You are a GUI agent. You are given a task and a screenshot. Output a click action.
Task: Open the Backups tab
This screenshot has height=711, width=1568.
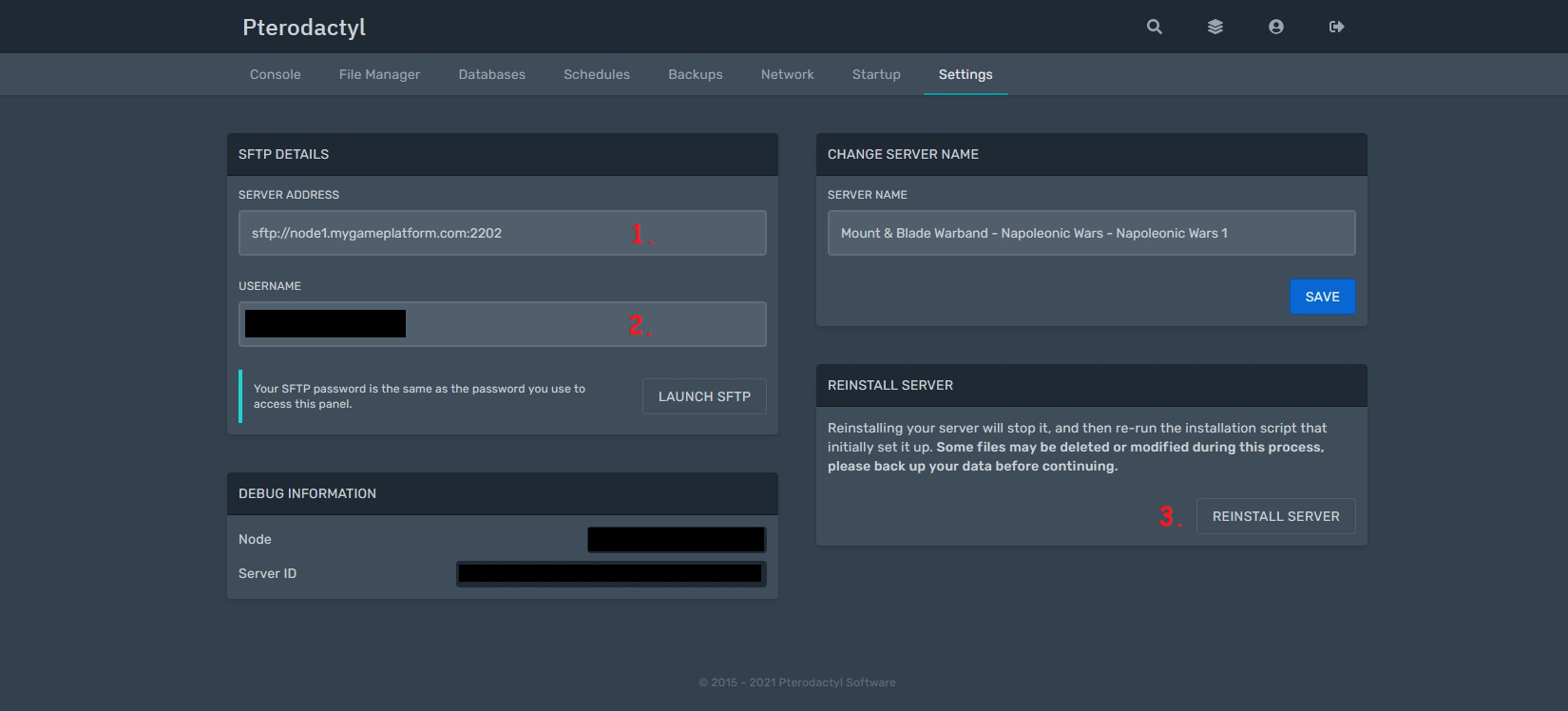click(696, 74)
